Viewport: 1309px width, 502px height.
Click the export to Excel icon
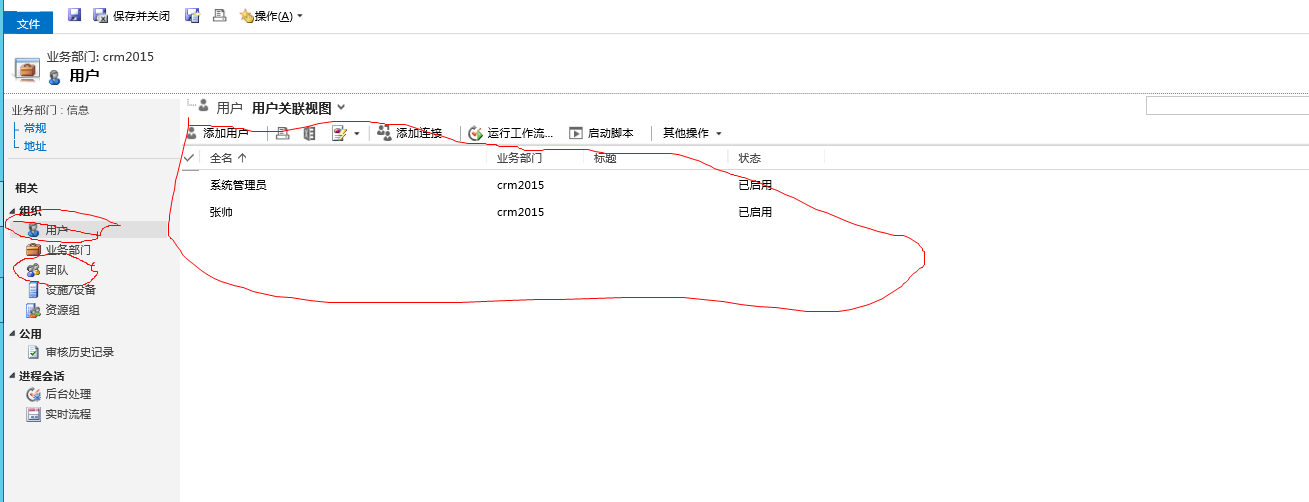coord(310,133)
